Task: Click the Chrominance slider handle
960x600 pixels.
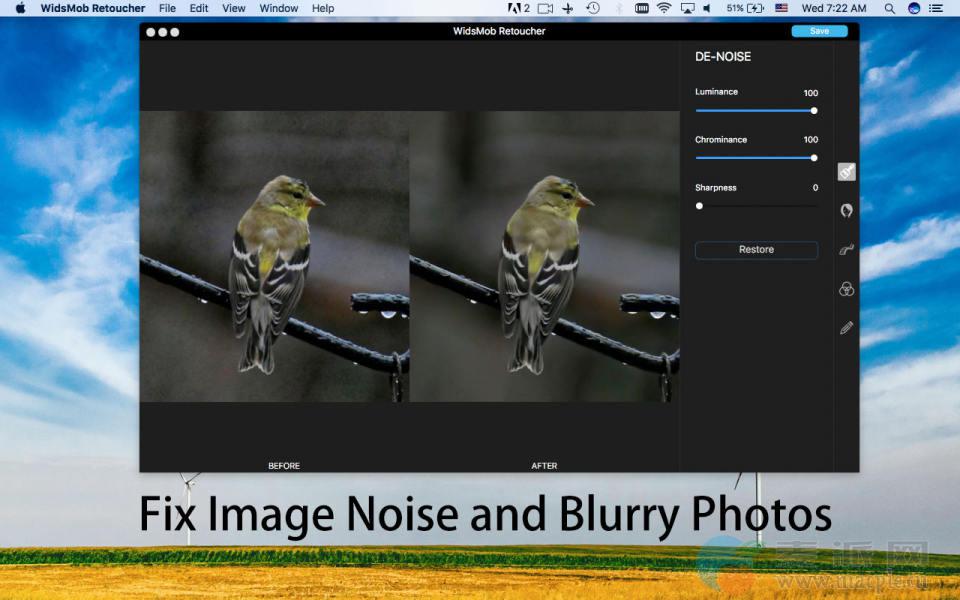Action: [x=814, y=158]
